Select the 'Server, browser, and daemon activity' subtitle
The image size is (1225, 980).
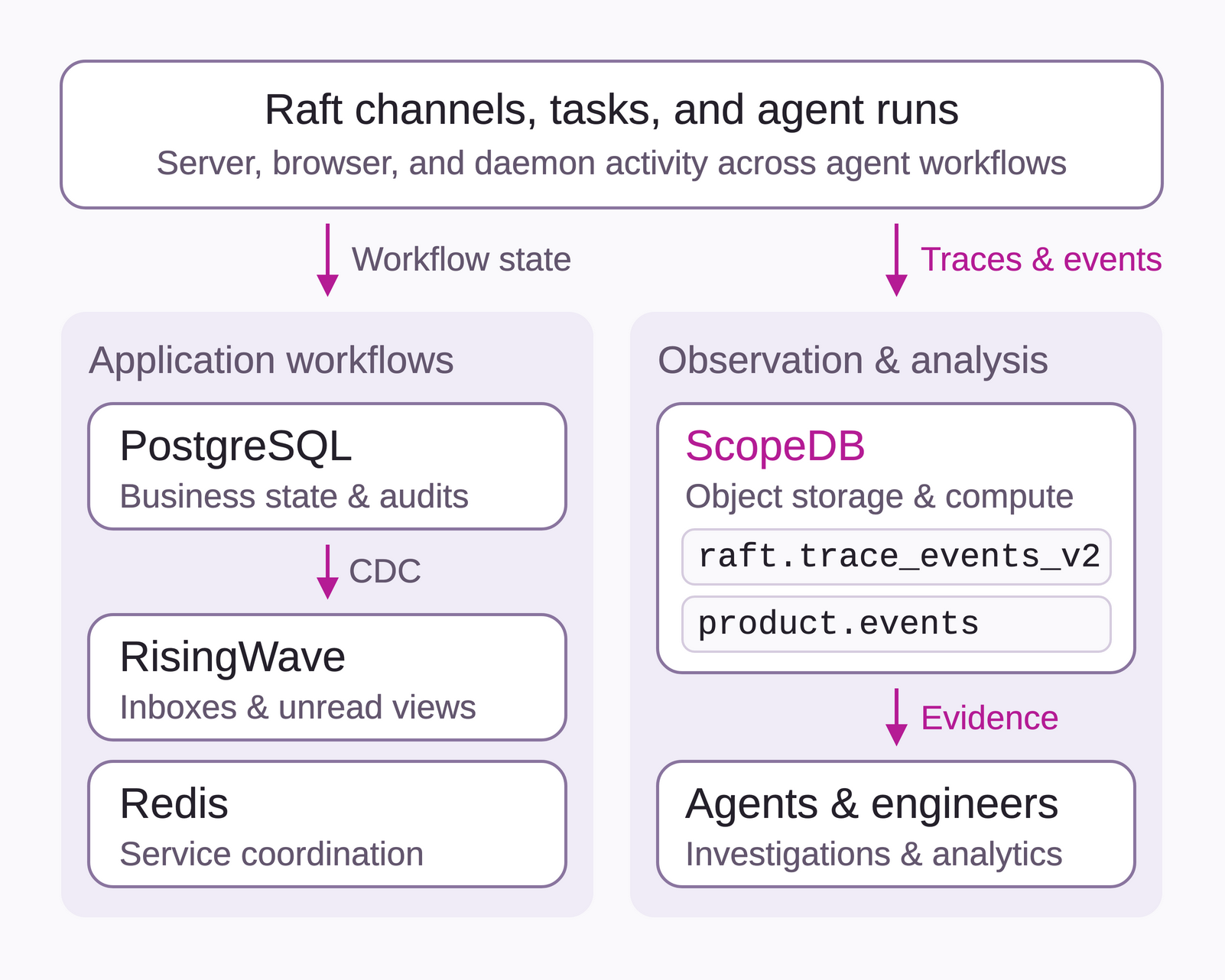pyautogui.click(x=612, y=163)
